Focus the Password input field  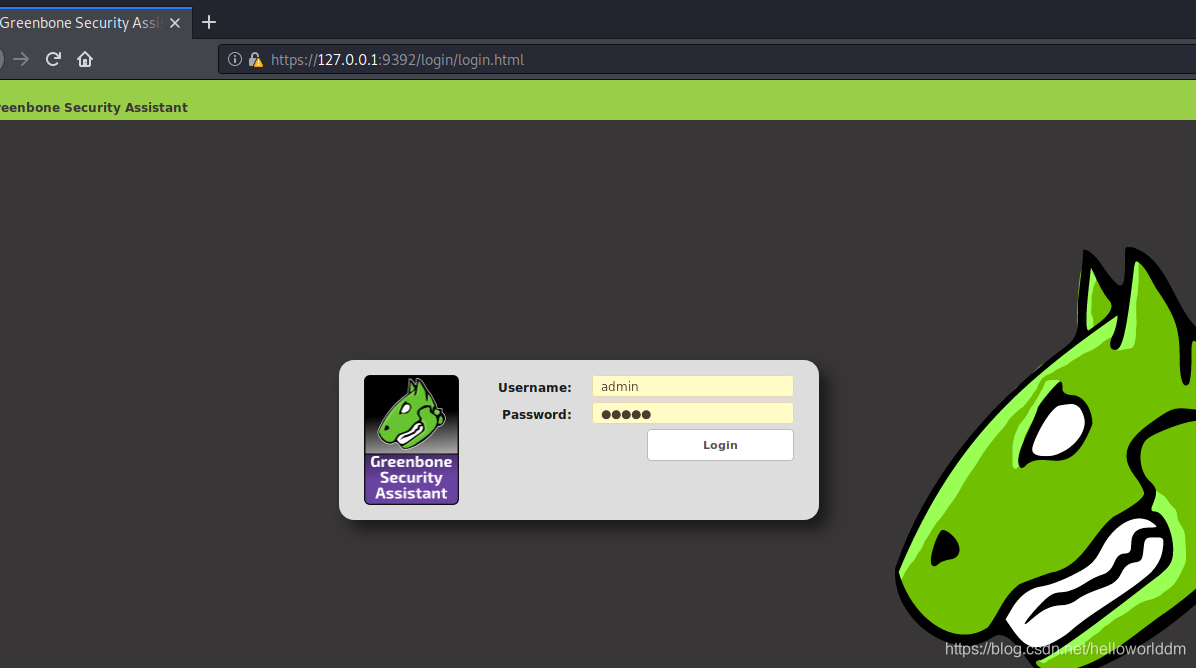coord(693,413)
